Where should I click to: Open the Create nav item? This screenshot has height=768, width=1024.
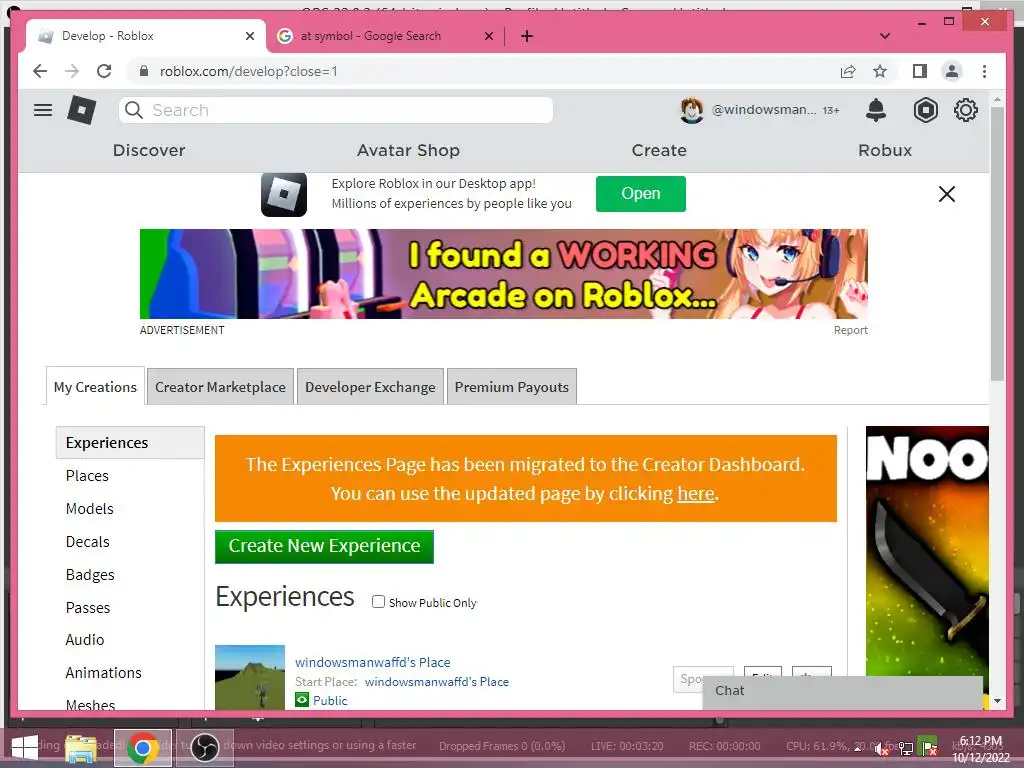tap(659, 150)
